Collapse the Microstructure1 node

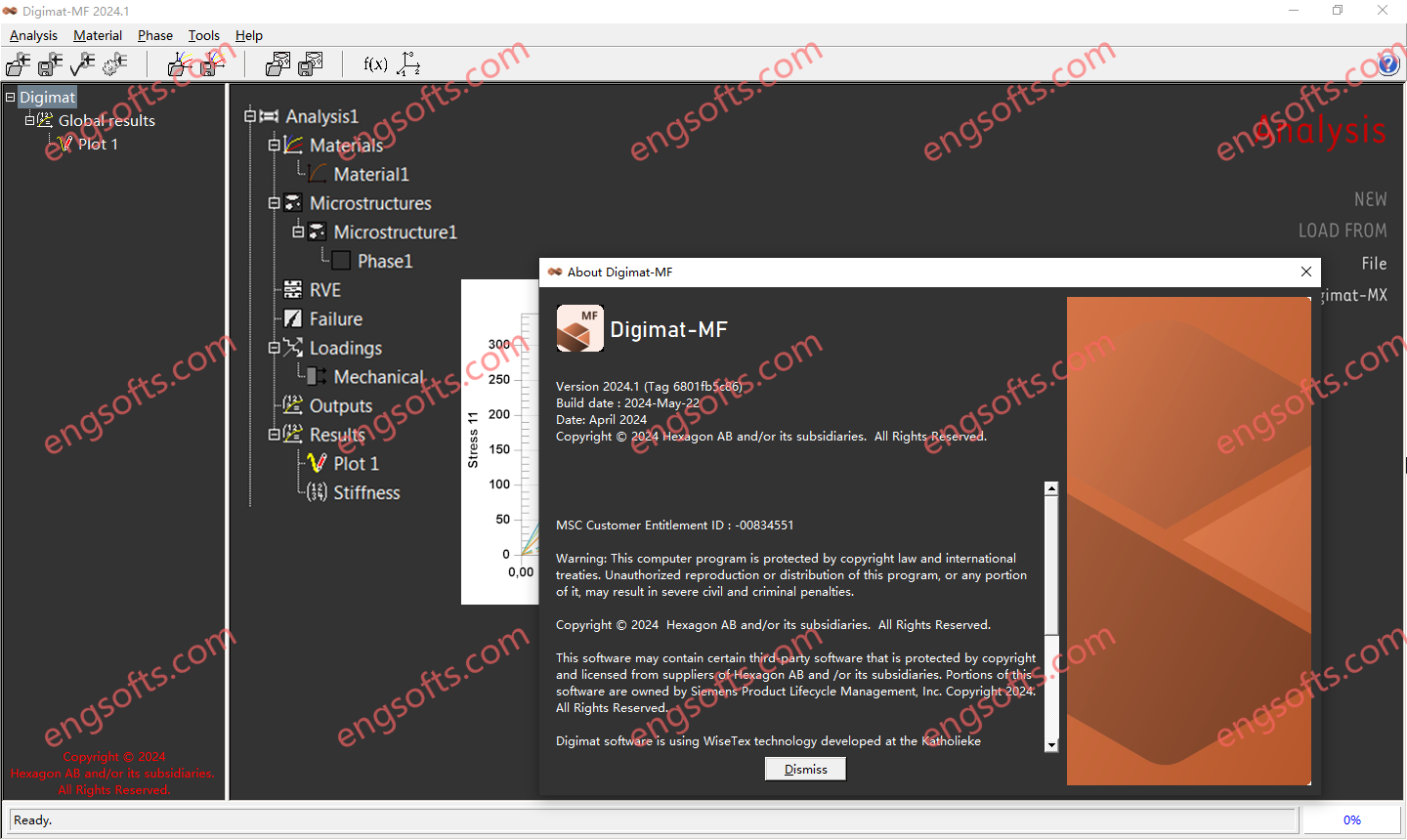[x=298, y=232]
